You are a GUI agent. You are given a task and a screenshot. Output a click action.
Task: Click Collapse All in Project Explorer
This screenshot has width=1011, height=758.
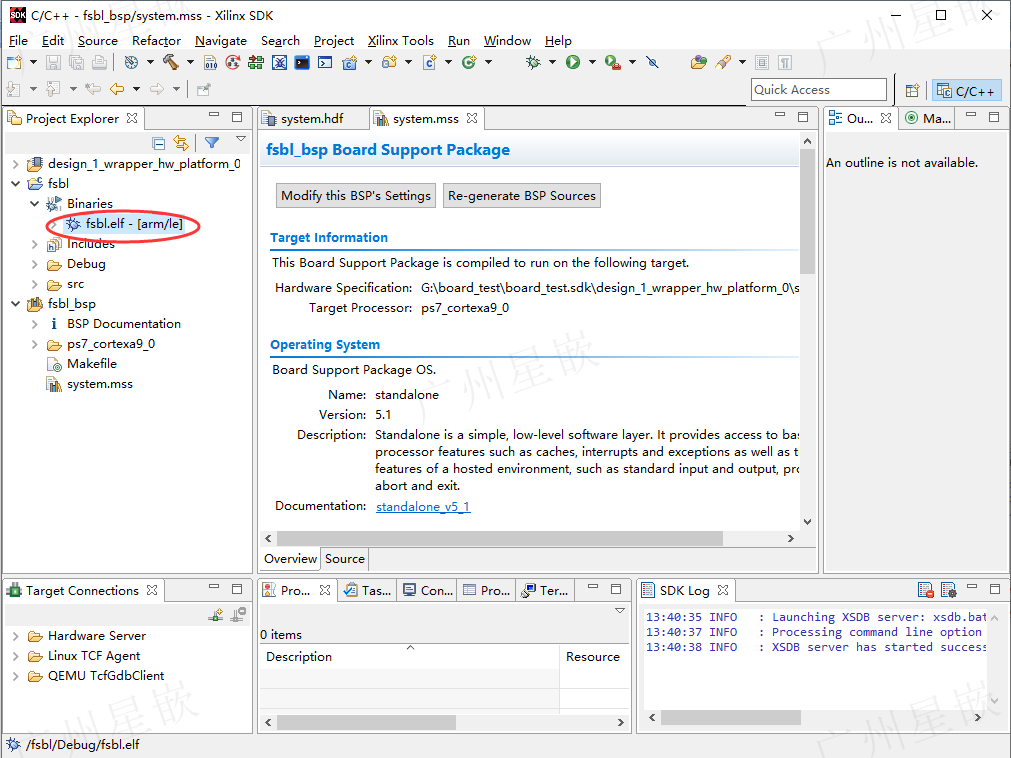pos(159,142)
